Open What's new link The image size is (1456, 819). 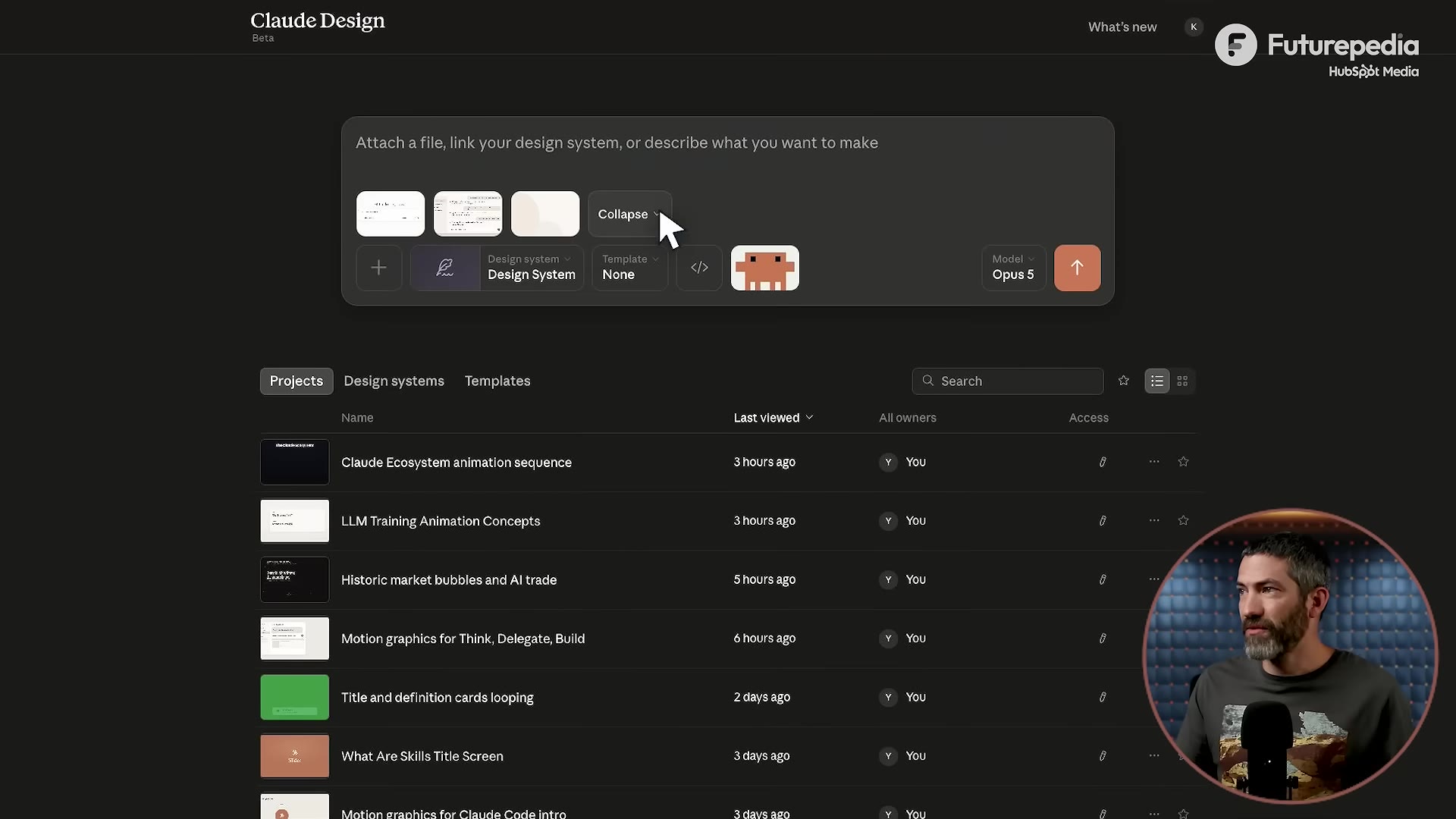tap(1122, 27)
